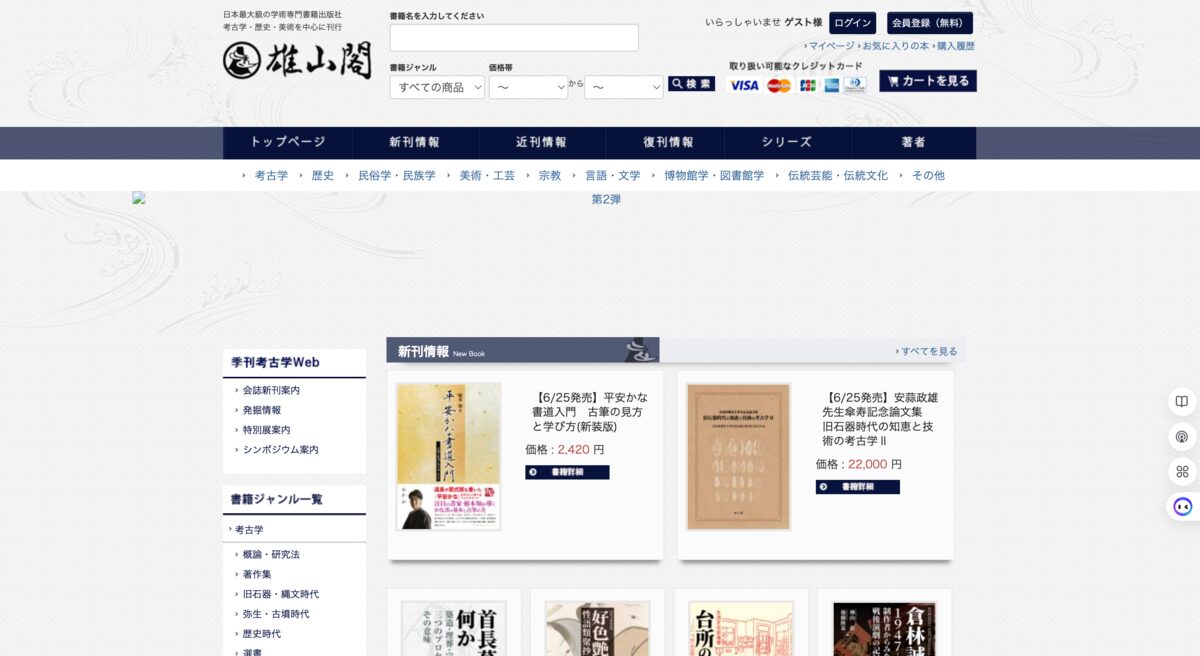
Task: Open sidebar genre 考古学 heading
Action: pos(249,529)
